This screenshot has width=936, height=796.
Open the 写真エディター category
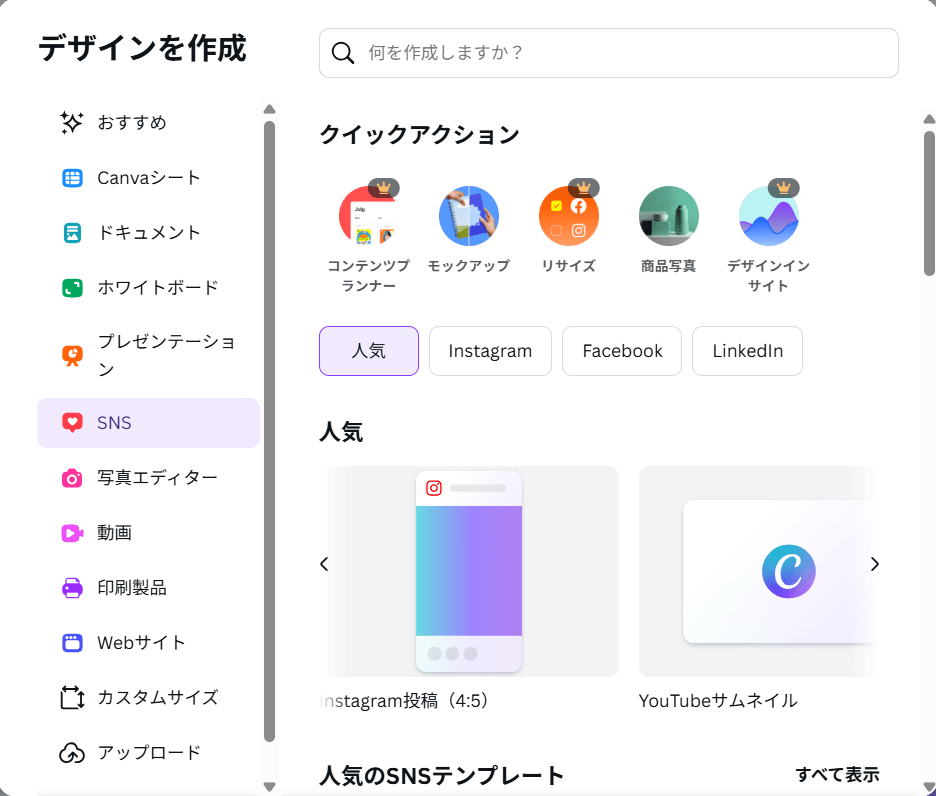148,478
